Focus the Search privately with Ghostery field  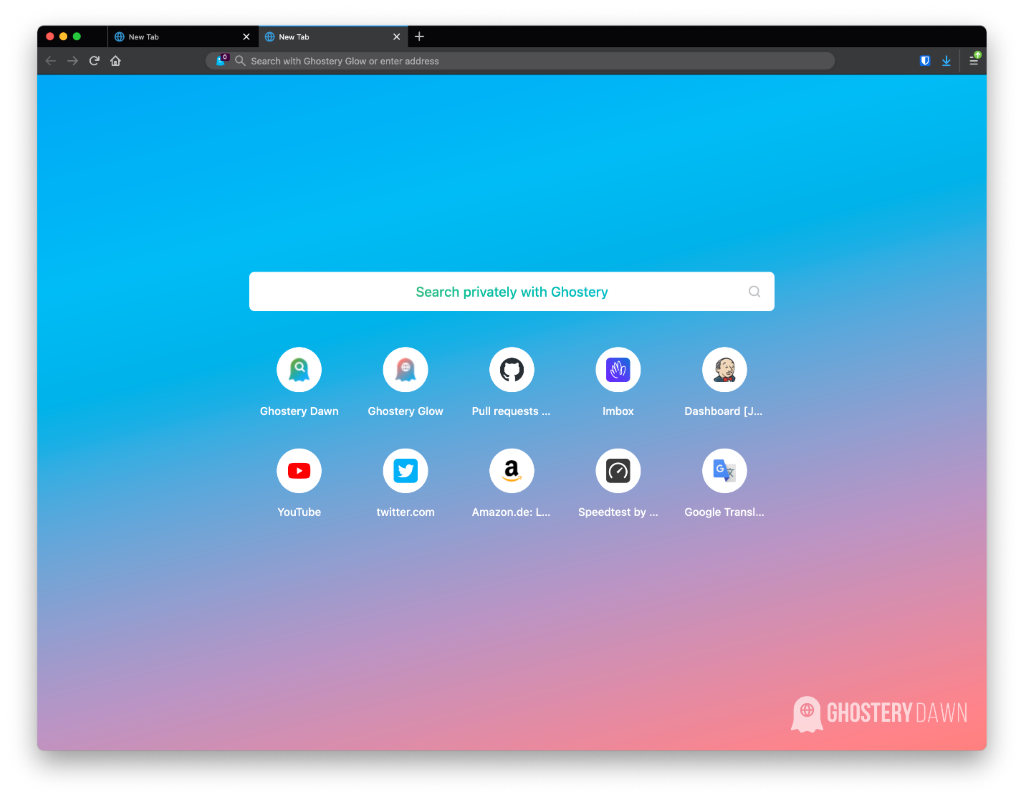point(512,291)
